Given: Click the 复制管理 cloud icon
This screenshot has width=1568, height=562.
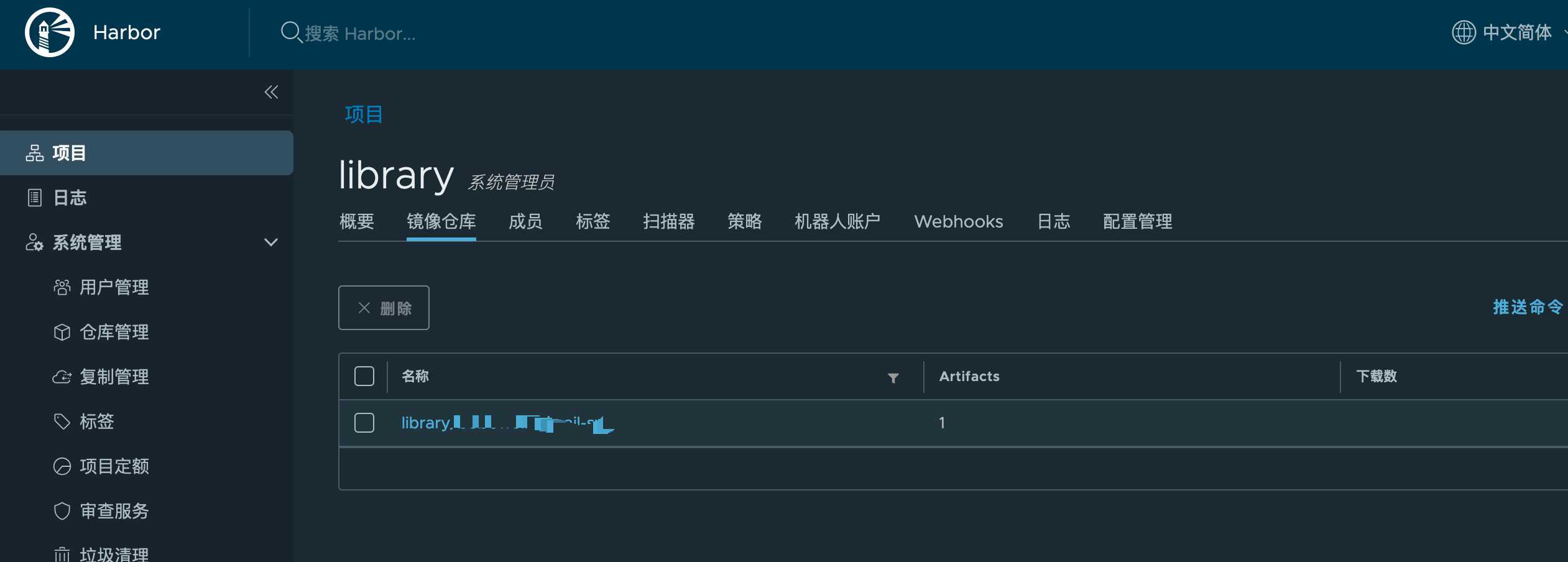Looking at the screenshot, I should point(62,377).
